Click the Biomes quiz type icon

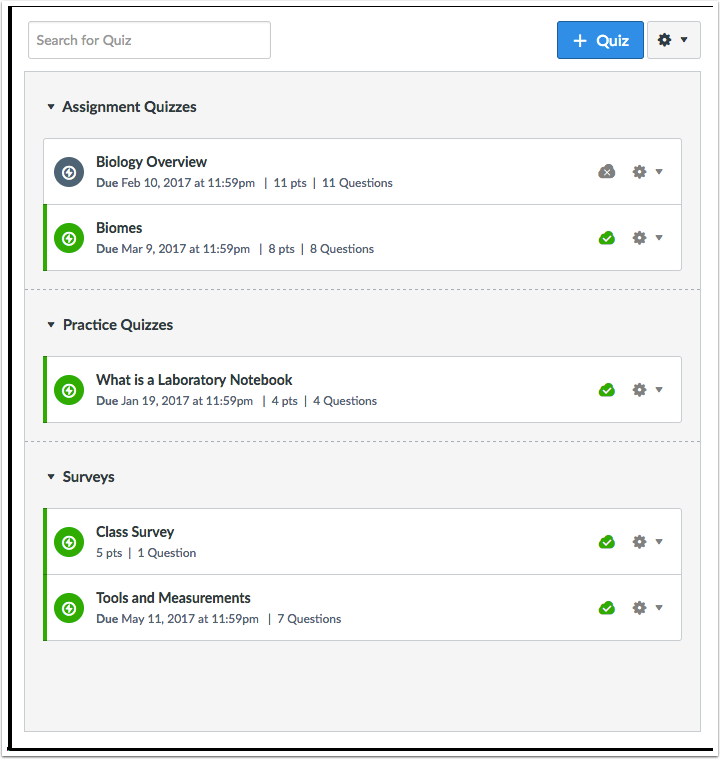click(x=69, y=238)
